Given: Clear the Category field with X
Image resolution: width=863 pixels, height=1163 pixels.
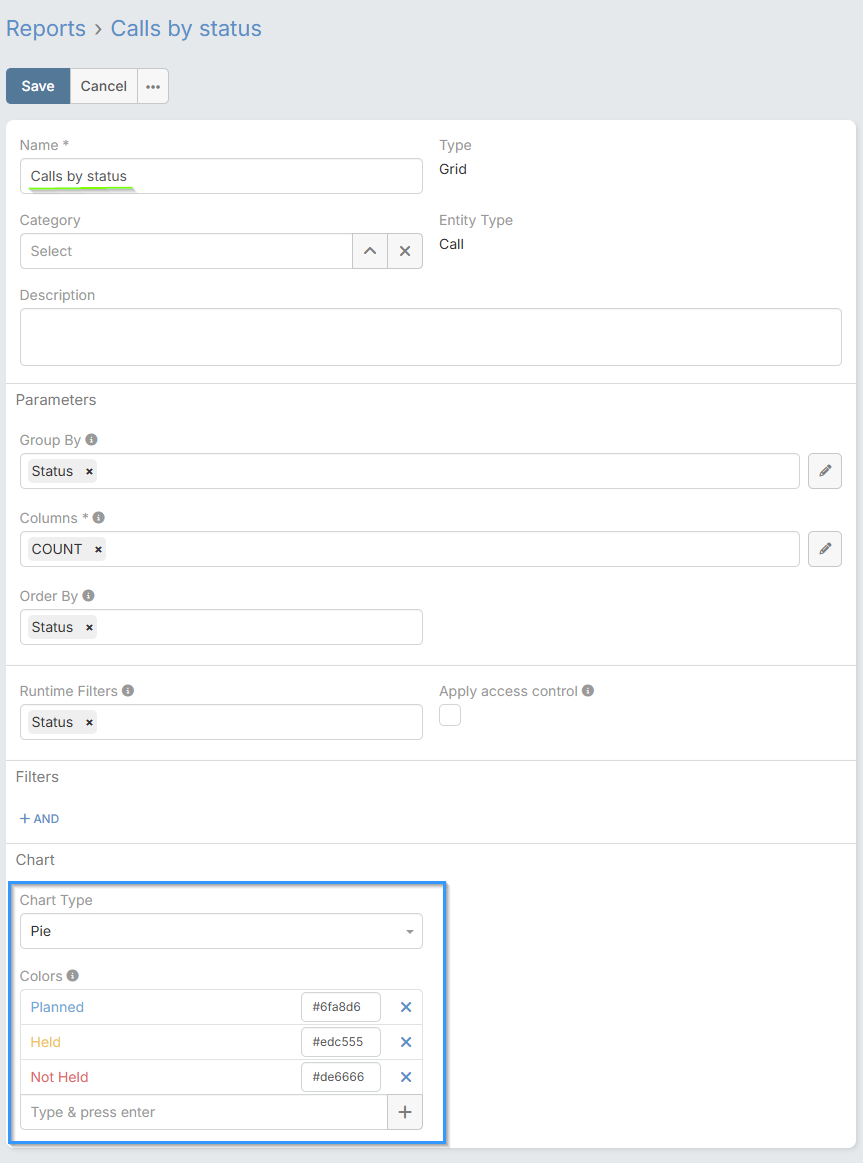Looking at the screenshot, I should click(x=405, y=251).
